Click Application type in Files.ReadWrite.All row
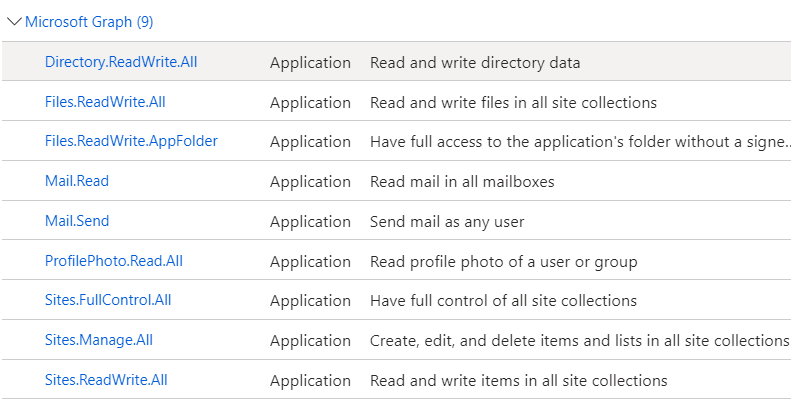The height and width of the screenshot is (415, 793). [310, 103]
